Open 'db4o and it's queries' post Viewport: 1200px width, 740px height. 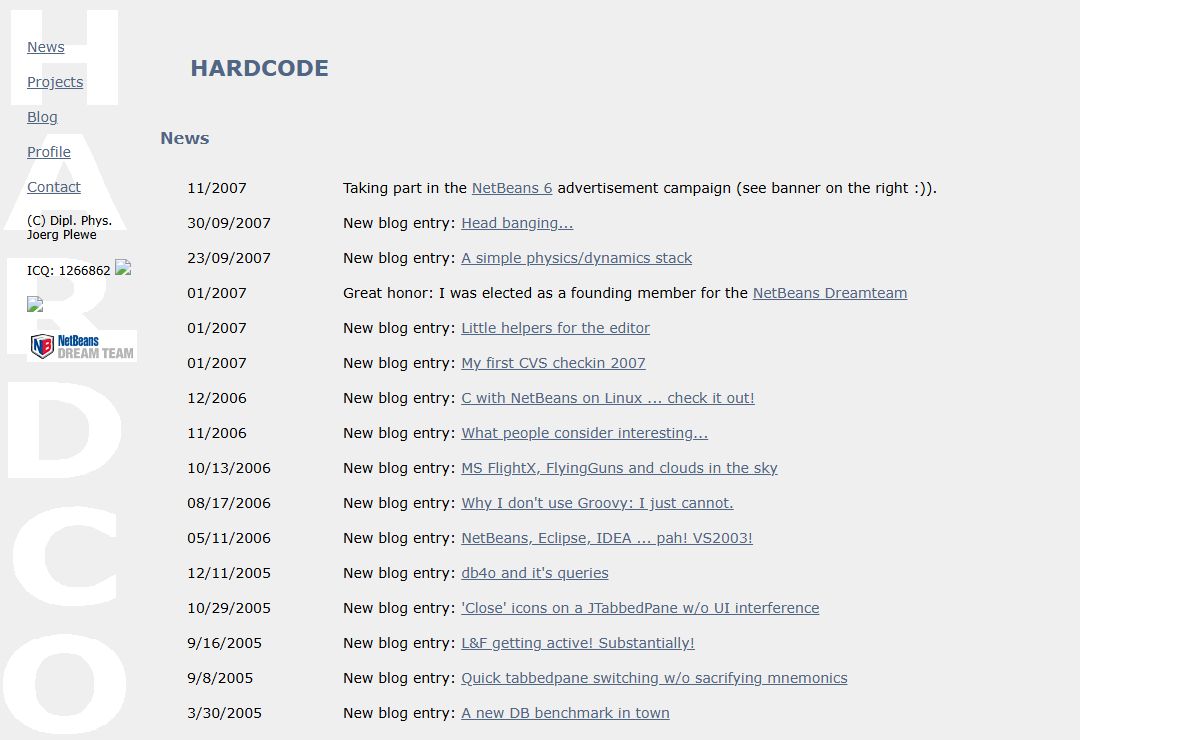[535, 573]
